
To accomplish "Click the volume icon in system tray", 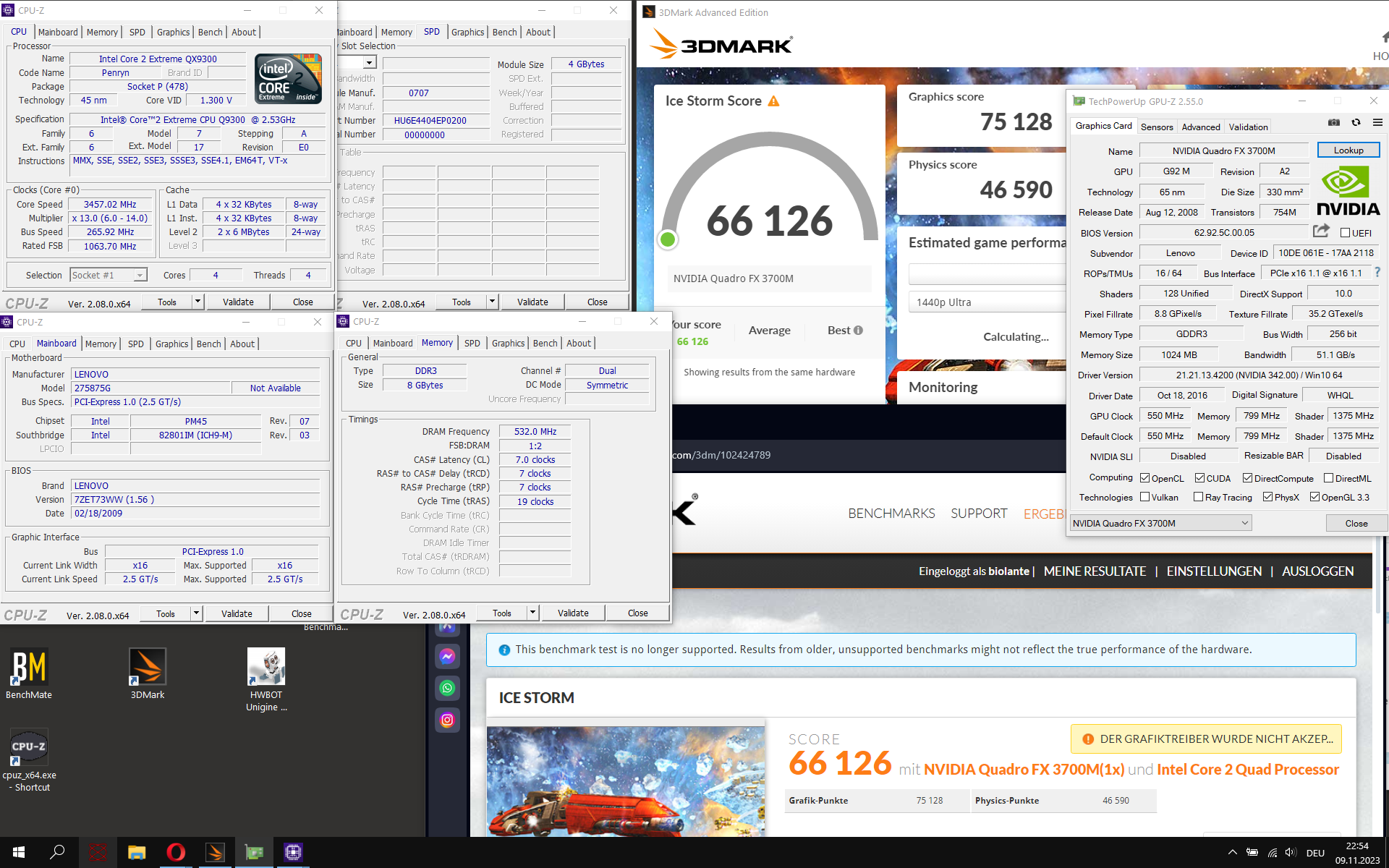I will click(x=1291, y=853).
